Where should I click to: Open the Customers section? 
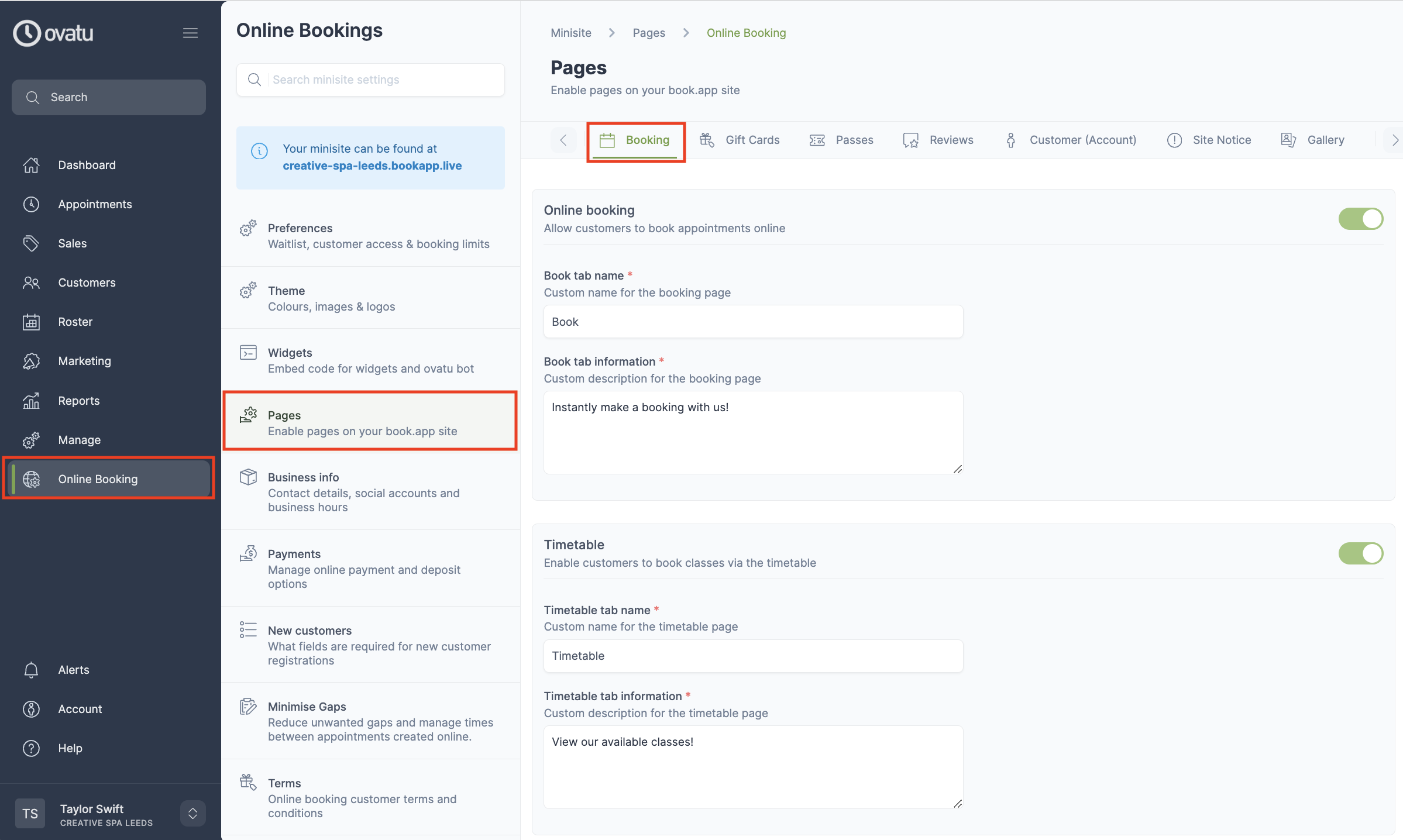87,283
